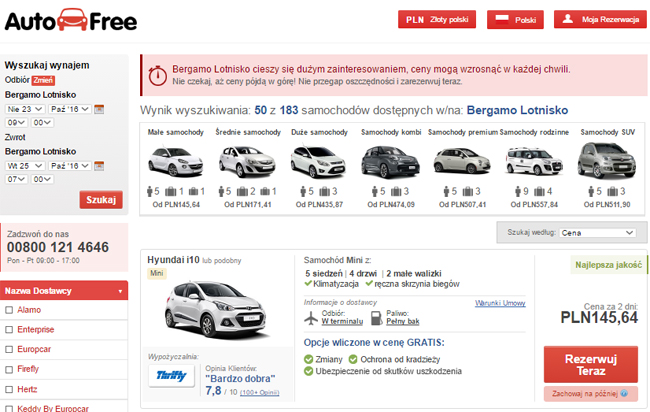
Task: Click the airplane pickup icon
Action: coord(311,318)
